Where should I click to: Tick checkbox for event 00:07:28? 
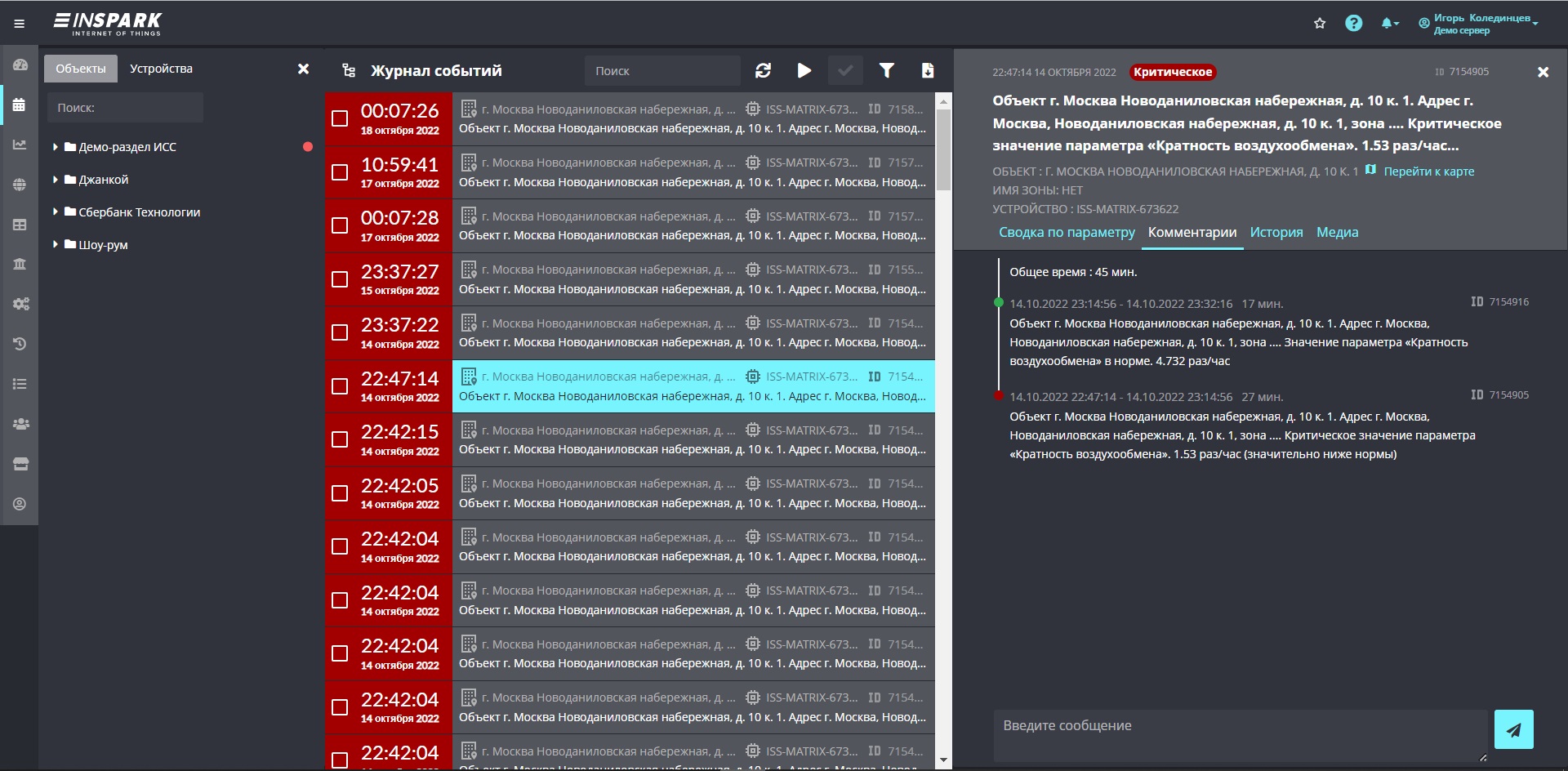pos(340,225)
